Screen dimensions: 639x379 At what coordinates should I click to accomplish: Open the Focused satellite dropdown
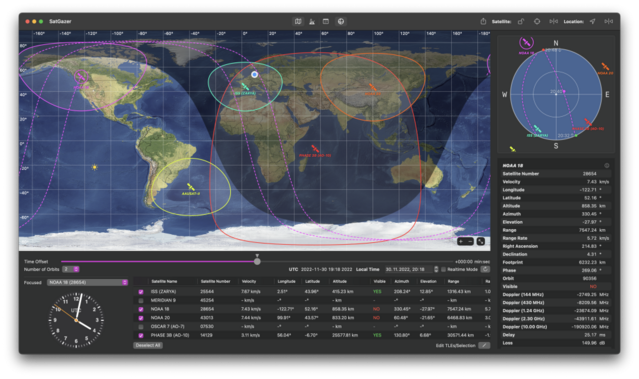coord(87,282)
